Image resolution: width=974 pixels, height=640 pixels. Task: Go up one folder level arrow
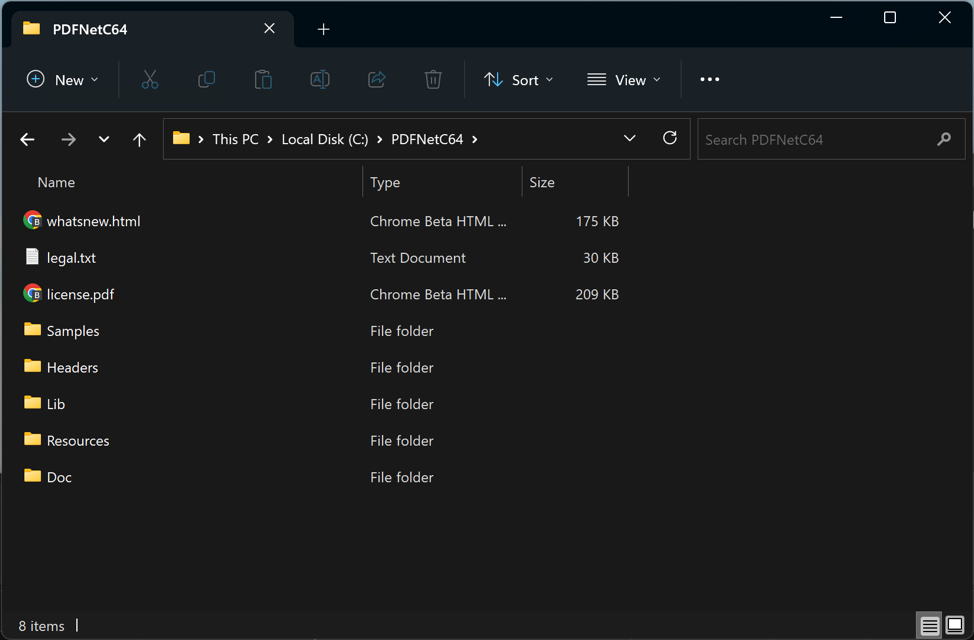[139, 139]
